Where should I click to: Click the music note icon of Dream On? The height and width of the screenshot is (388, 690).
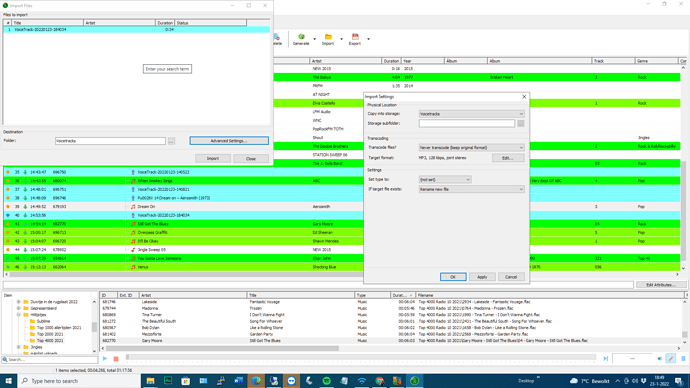click(133, 206)
